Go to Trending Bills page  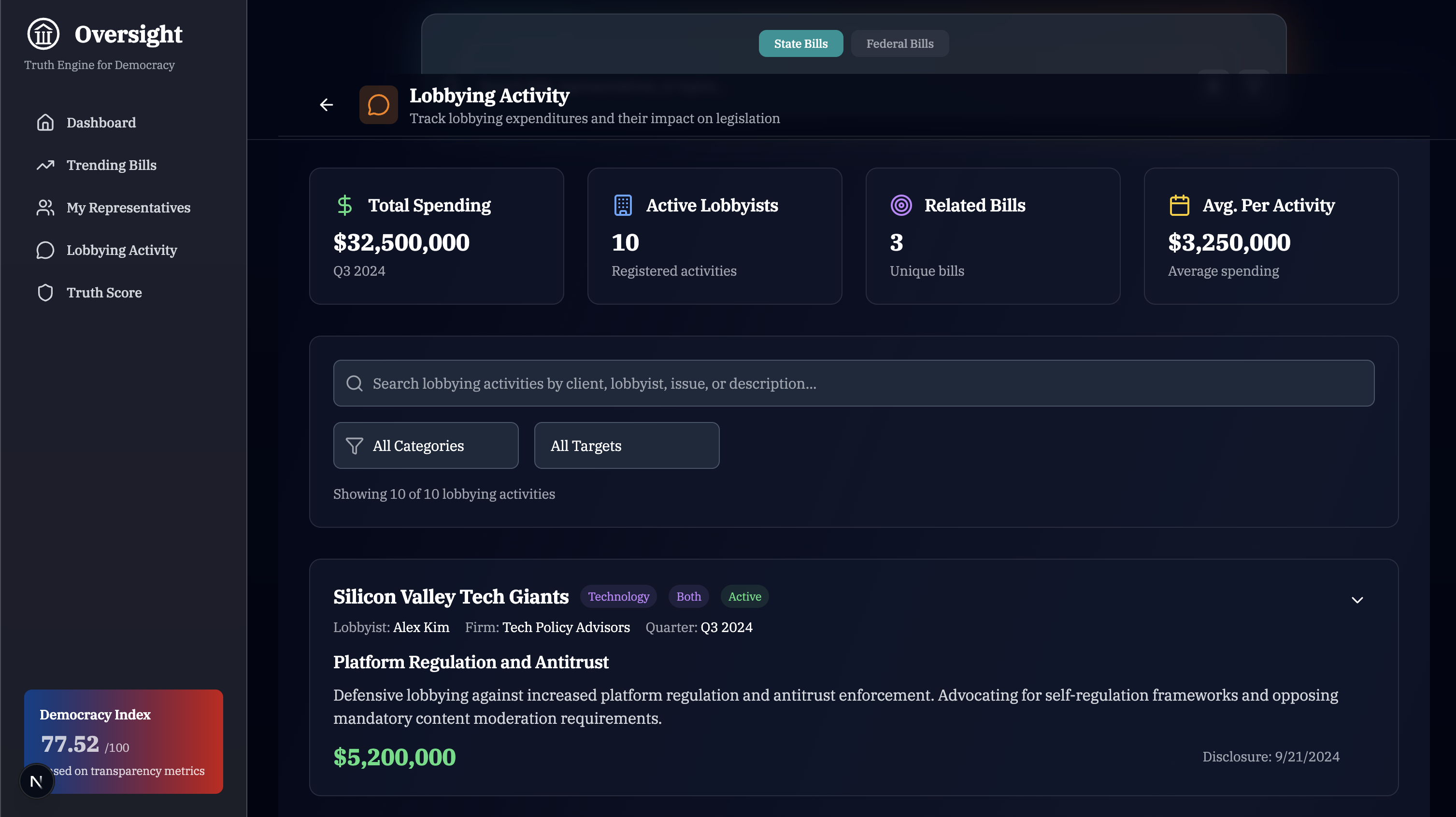click(x=111, y=165)
